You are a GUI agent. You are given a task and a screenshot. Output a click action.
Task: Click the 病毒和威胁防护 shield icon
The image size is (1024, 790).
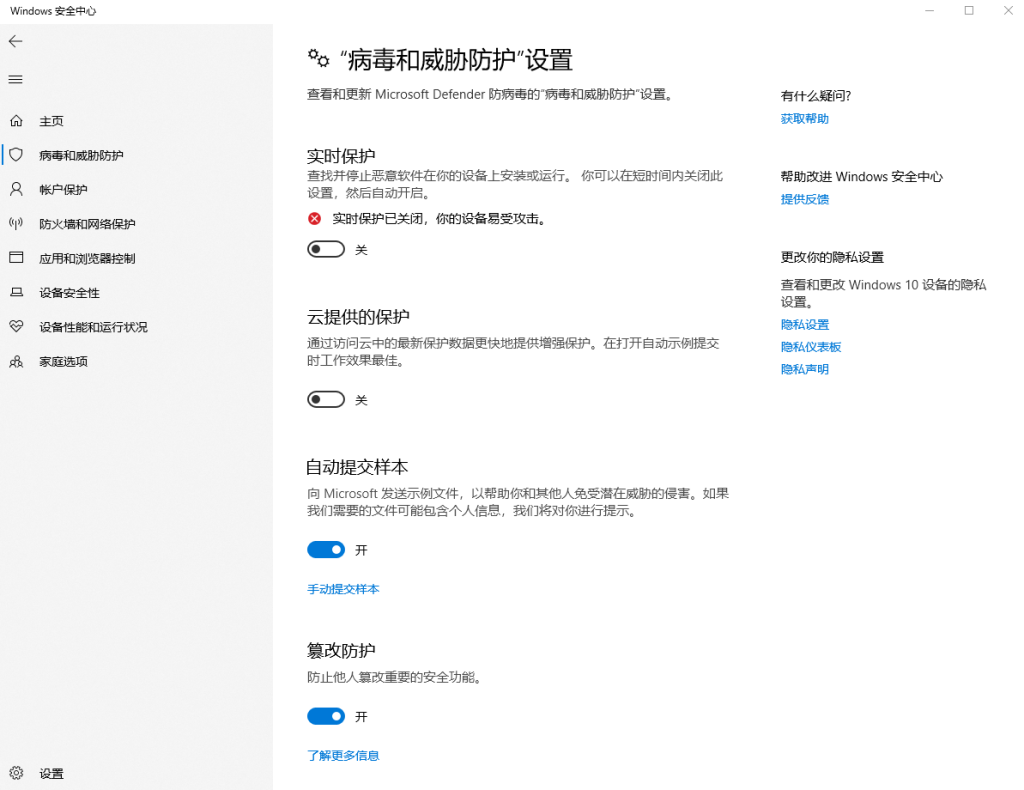17,155
